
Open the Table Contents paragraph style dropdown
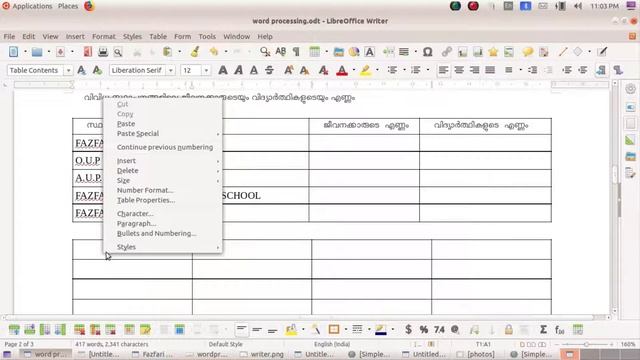68,71
